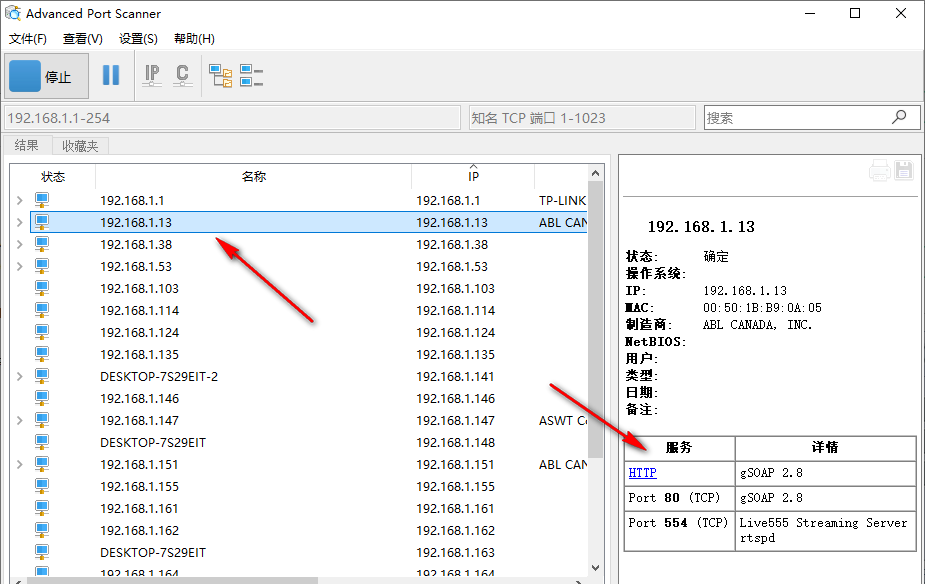Switch to the 收藏夹 tab
The width and height of the screenshot is (925, 584).
click(x=80, y=146)
